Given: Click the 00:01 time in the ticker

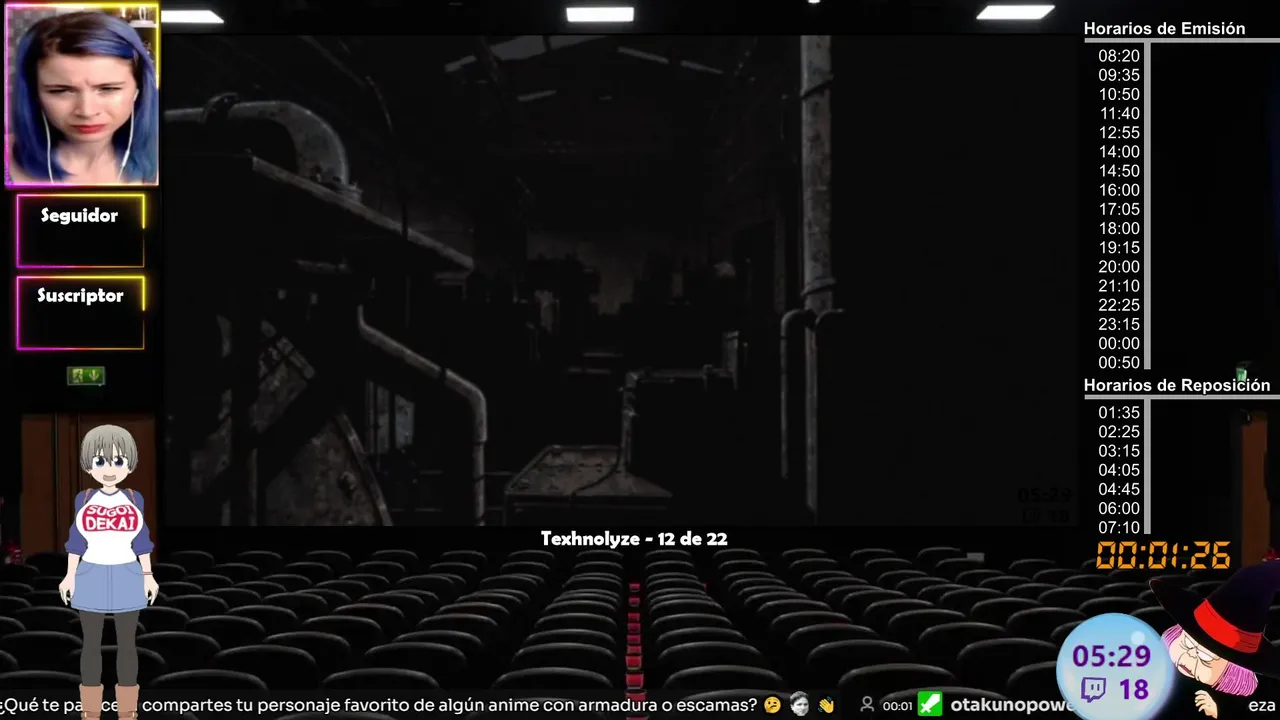Looking at the screenshot, I should pos(897,706).
